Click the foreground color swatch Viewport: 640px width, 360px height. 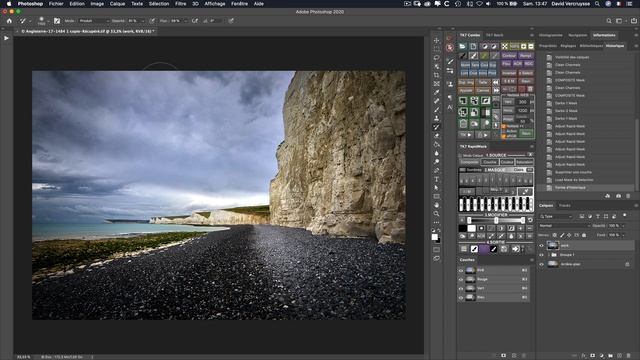(435, 237)
